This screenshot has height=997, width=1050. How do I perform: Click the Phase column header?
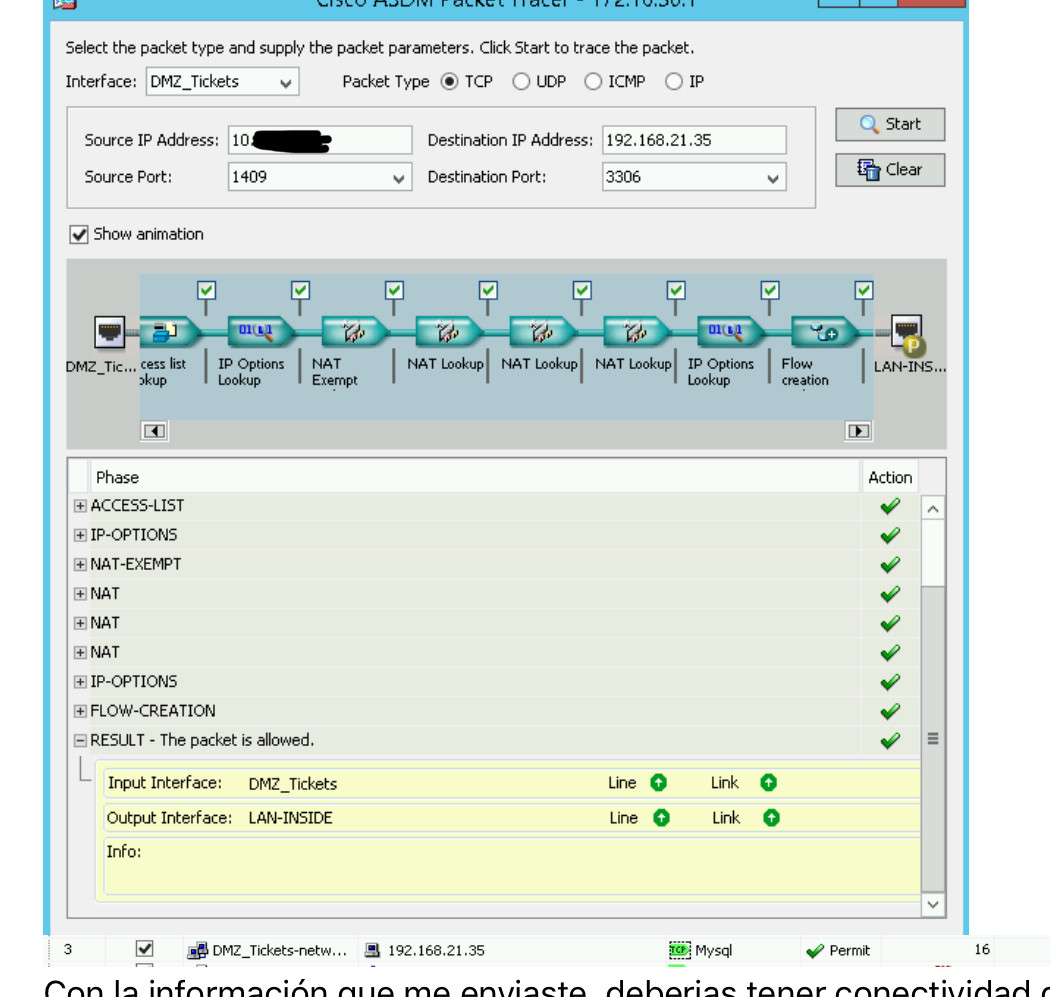[474, 477]
